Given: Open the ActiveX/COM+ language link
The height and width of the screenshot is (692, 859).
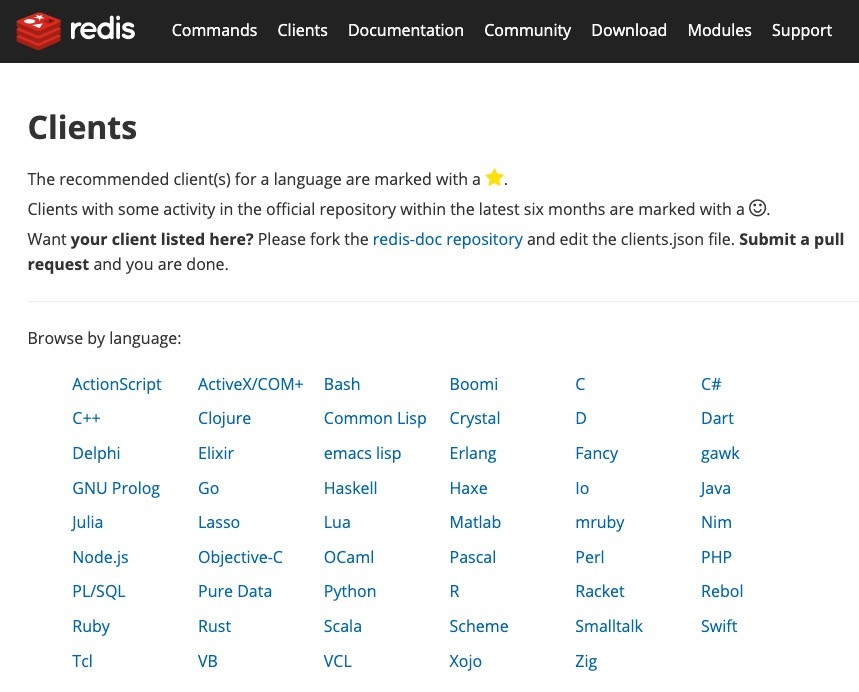Looking at the screenshot, I should coord(250,384).
